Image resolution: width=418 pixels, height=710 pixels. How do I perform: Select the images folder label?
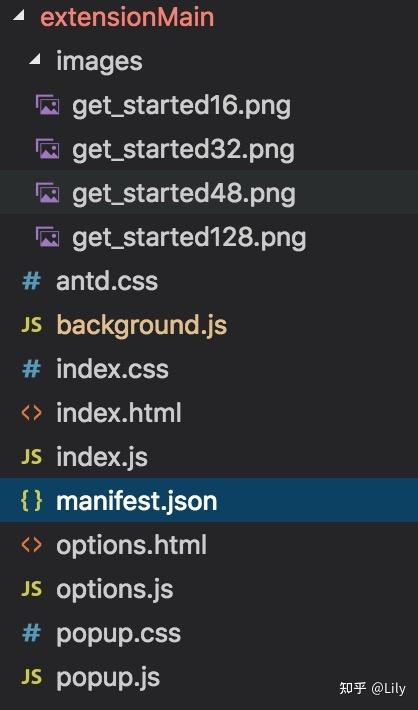pos(99,62)
